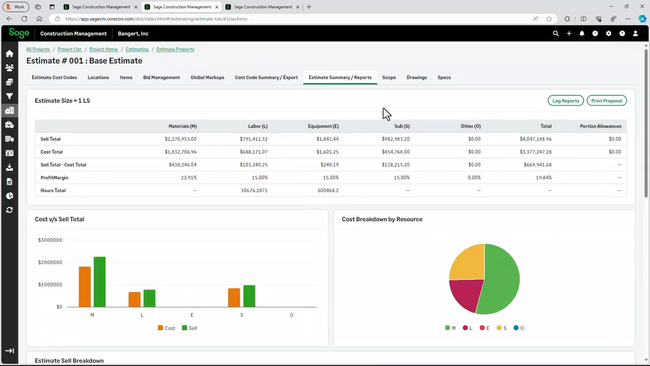Open browser settings and more menu

pos(628,19)
